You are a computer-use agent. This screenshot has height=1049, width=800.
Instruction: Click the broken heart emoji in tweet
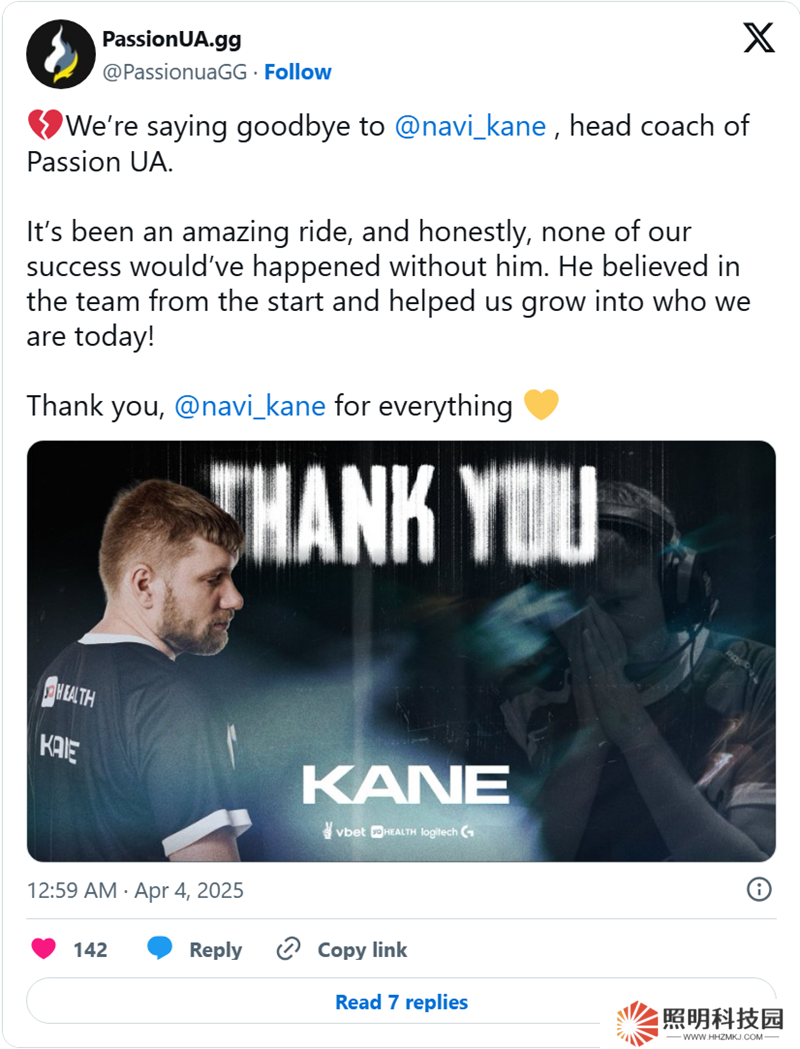point(44,127)
